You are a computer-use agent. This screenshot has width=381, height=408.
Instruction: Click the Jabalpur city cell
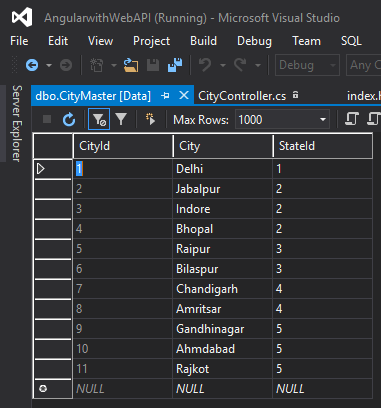click(x=223, y=189)
